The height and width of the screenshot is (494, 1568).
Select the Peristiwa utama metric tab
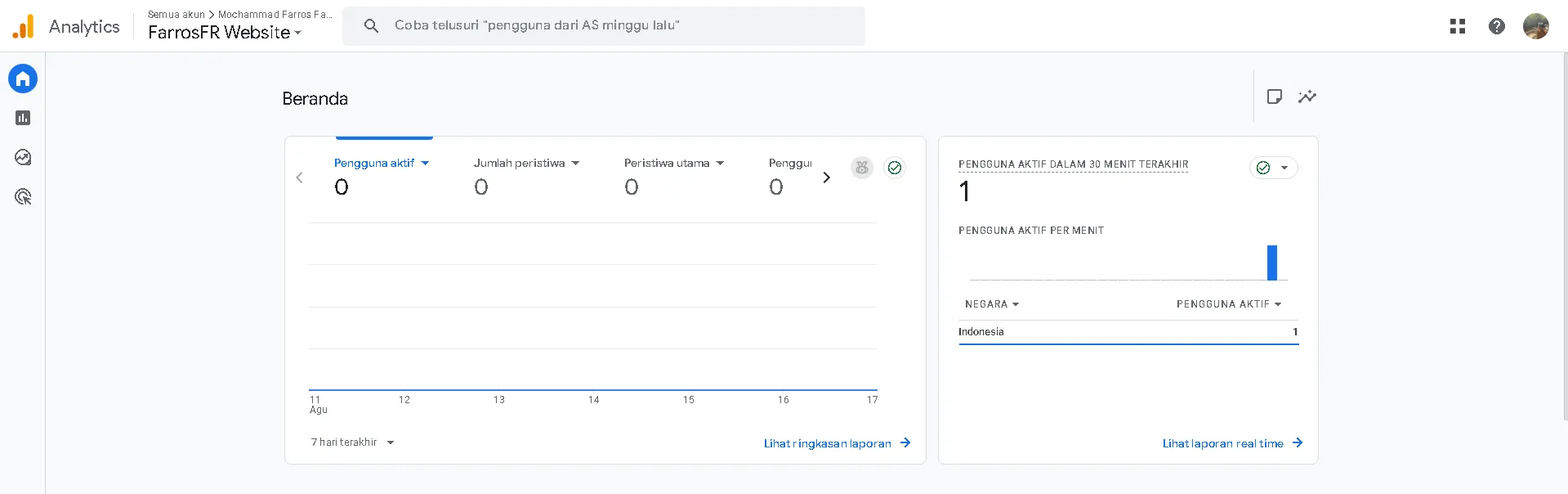[x=674, y=164]
